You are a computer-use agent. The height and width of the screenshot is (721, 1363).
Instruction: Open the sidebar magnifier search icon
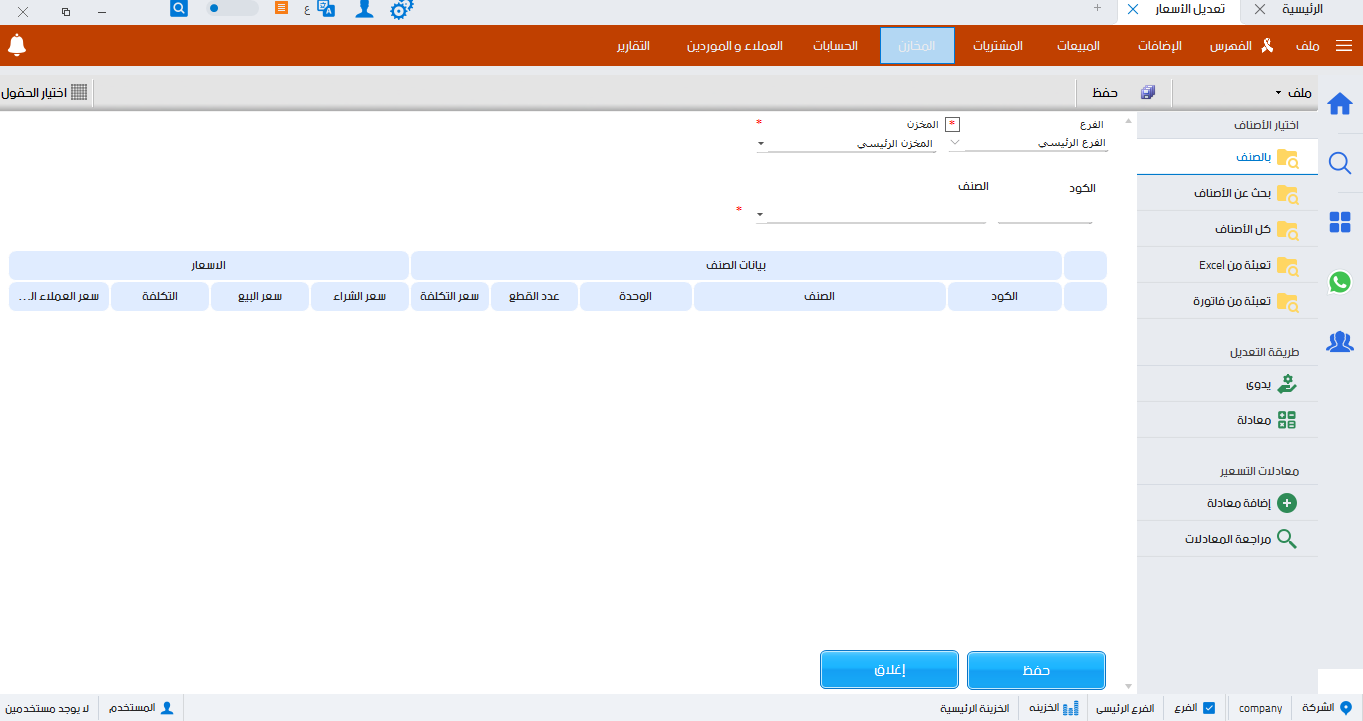pyautogui.click(x=1340, y=163)
